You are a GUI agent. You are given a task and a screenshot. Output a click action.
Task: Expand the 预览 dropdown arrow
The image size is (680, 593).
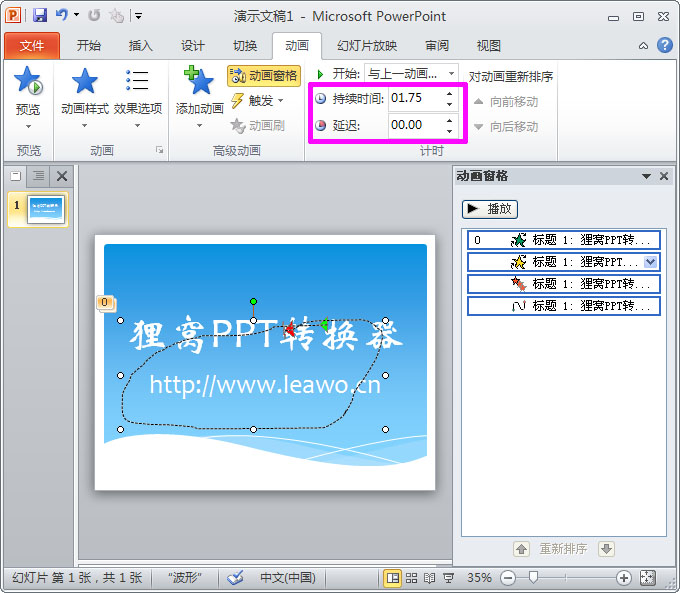[28, 126]
